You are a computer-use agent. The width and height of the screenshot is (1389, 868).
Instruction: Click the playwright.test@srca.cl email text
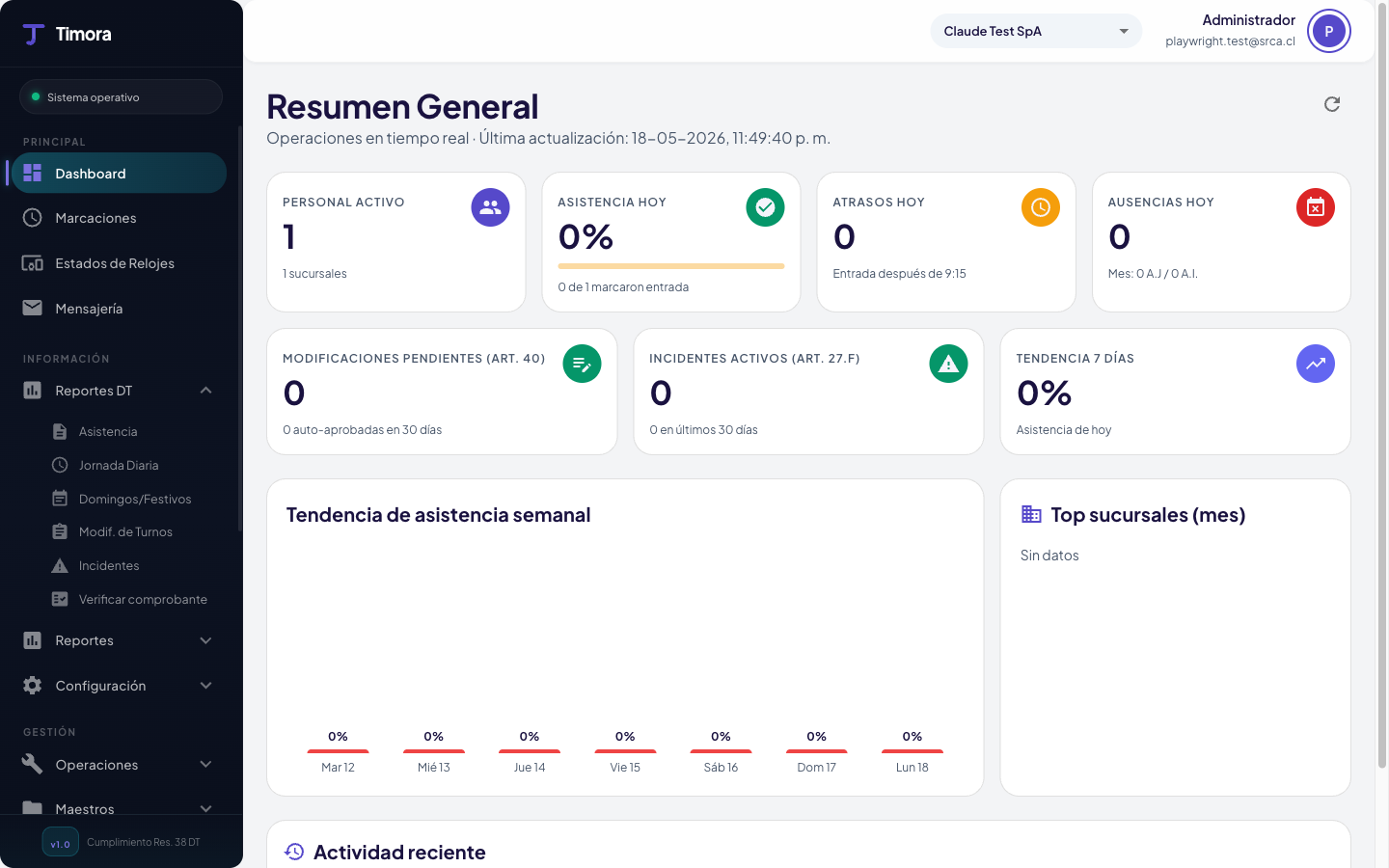(1230, 41)
